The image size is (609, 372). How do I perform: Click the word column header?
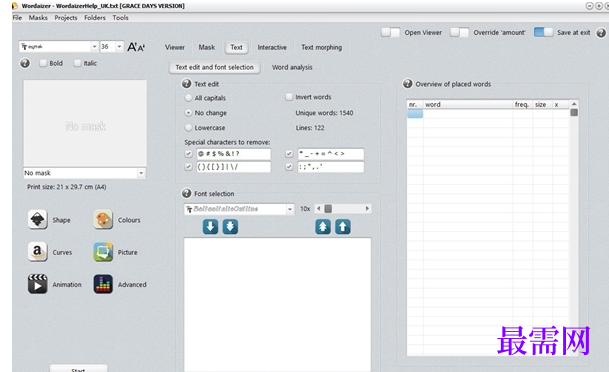[x=468, y=104]
